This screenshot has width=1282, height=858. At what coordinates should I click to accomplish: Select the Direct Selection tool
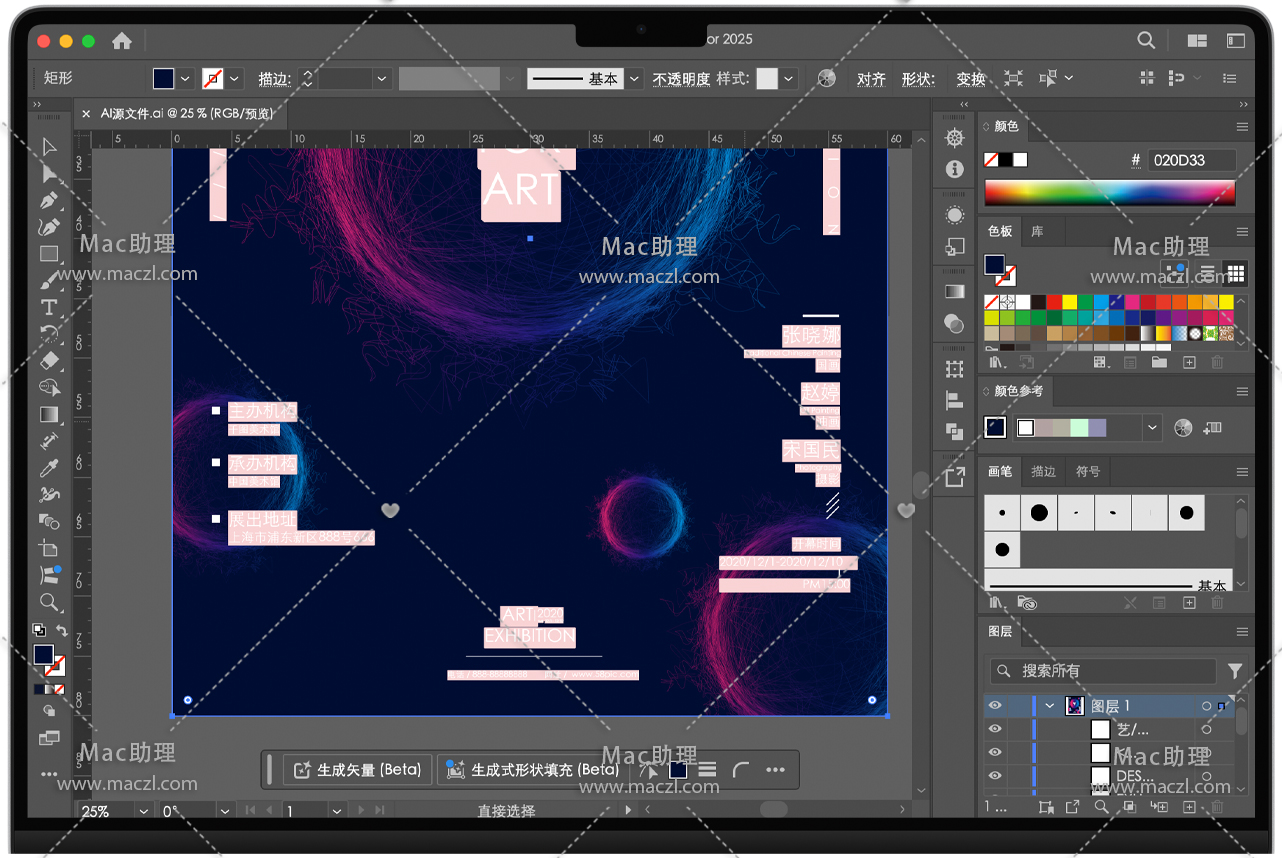click(49, 174)
